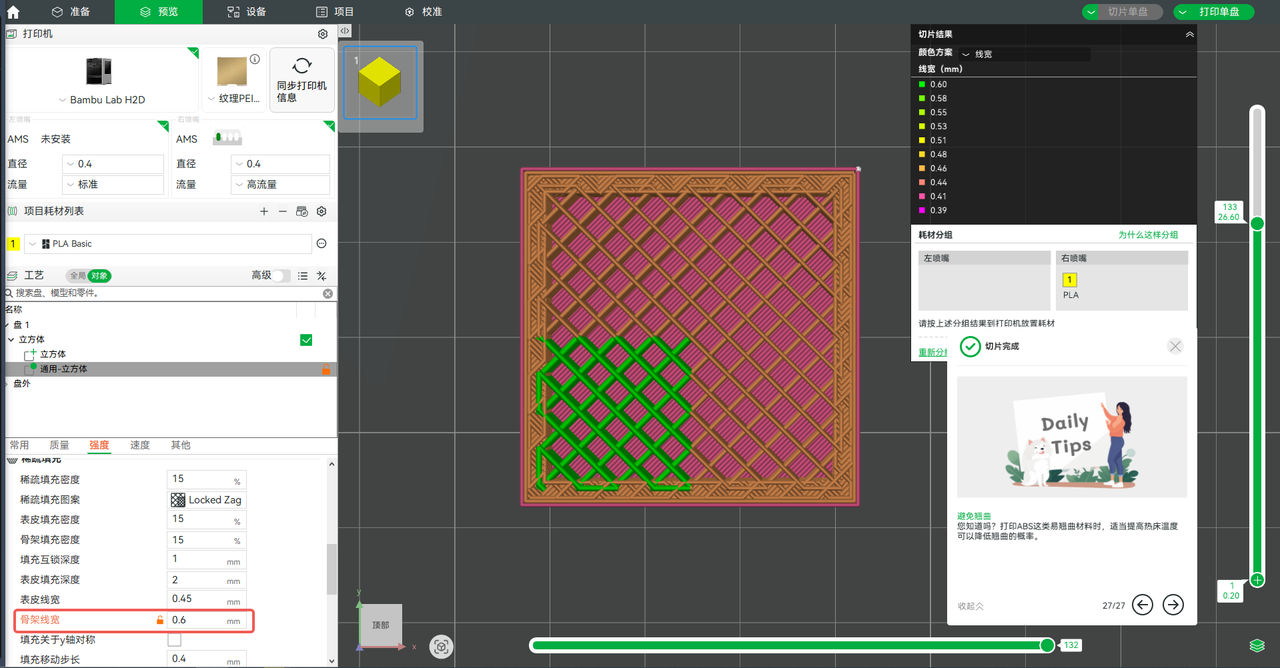The height and width of the screenshot is (668, 1280).
Task: Dismiss the 切片完成 notification
Action: (1175, 346)
